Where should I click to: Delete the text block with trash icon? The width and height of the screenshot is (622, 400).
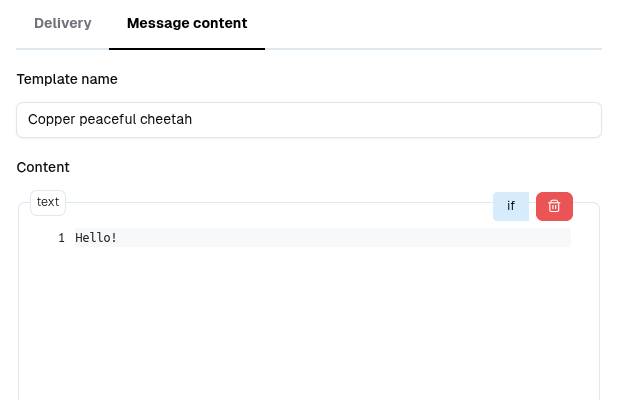tap(554, 206)
